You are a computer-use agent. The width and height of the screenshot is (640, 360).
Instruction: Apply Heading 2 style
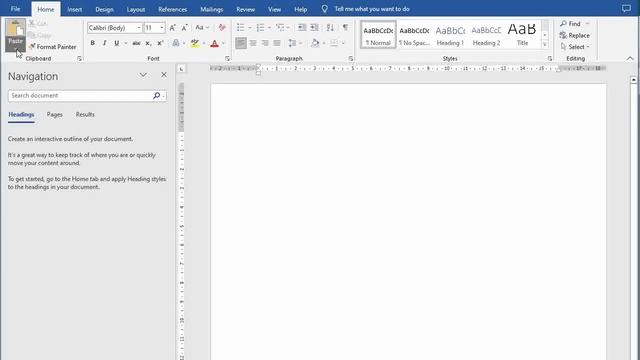(x=486, y=35)
